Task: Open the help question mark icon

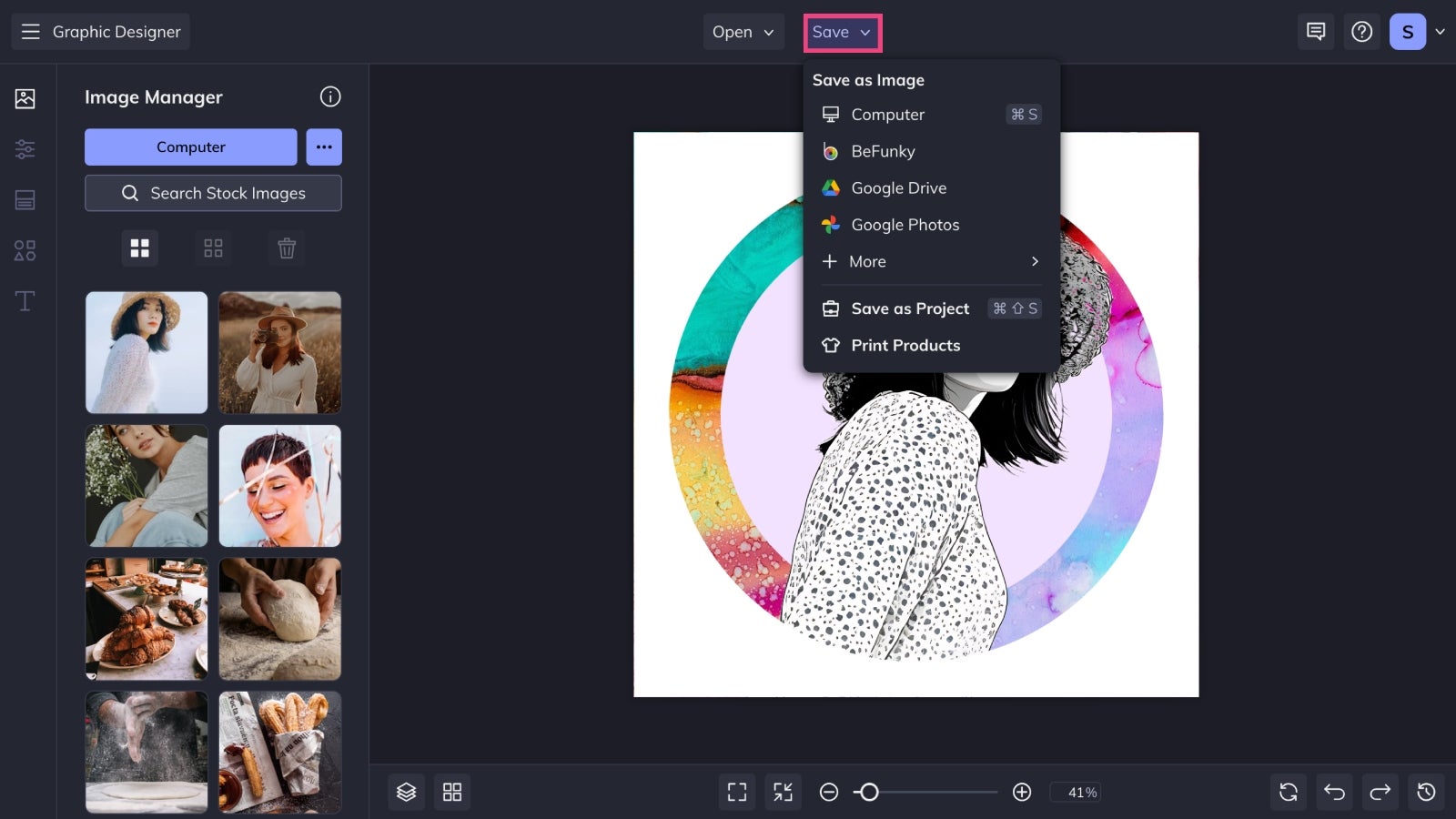Action: tap(1361, 32)
